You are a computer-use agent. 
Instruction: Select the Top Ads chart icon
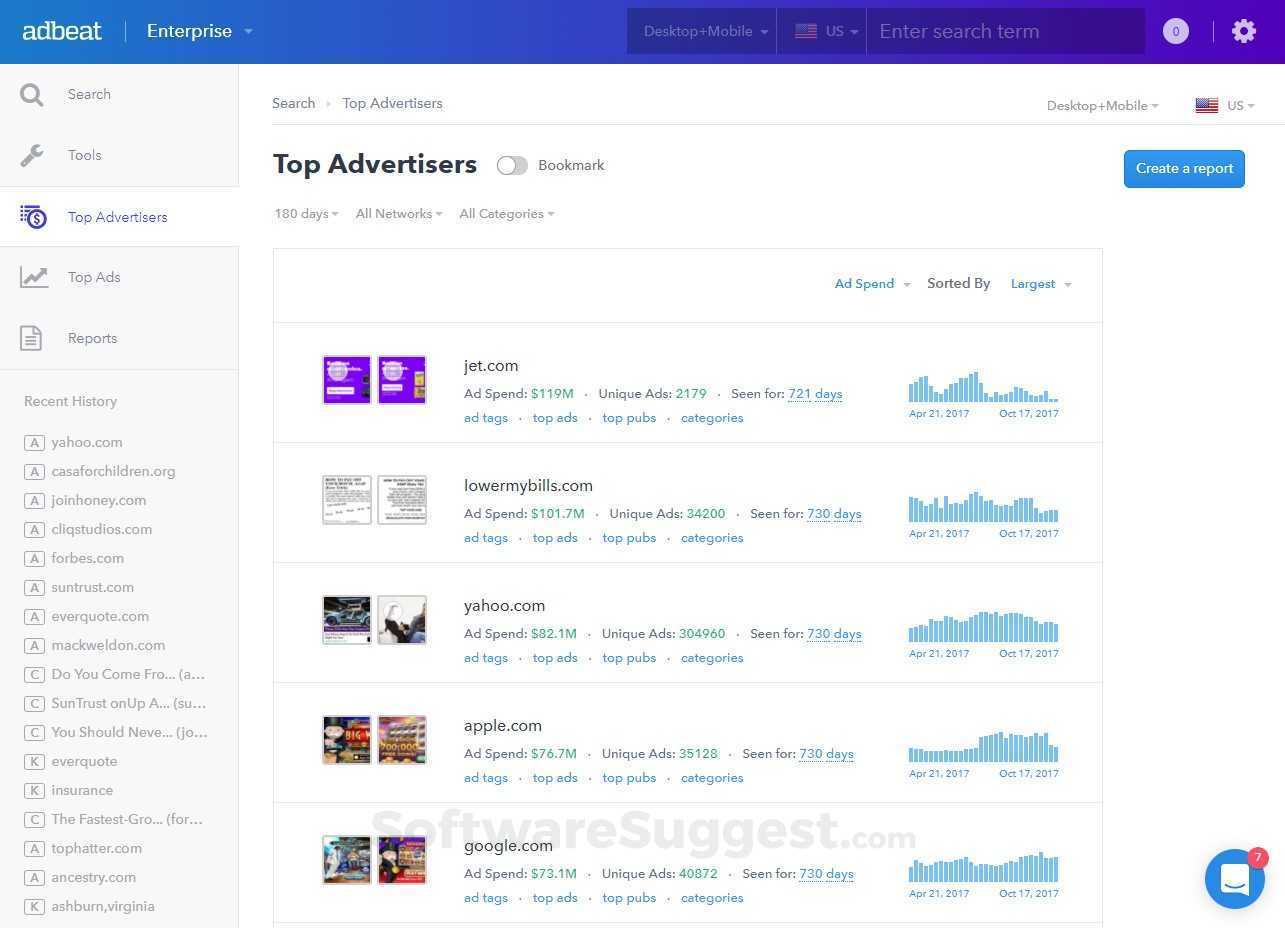(x=33, y=277)
